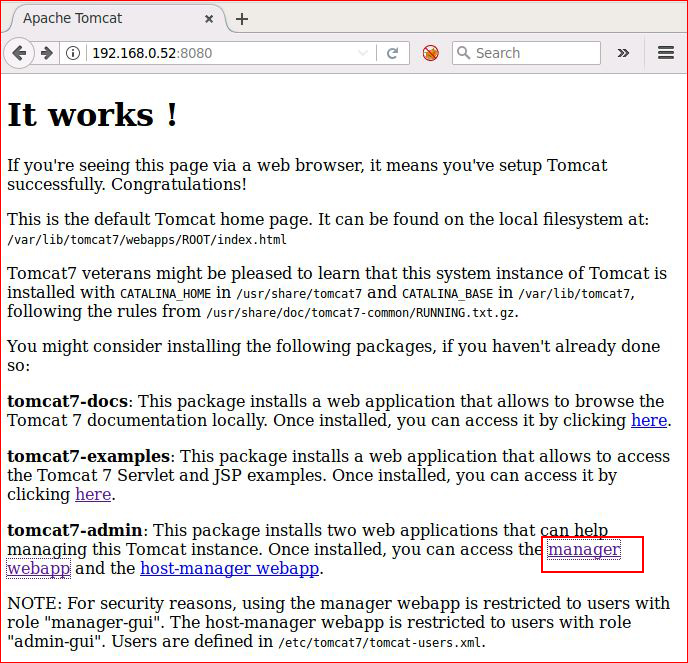Show more toolbar items via double chevron
The width and height of the screenshot is (688, 663).
coord(623,53)
